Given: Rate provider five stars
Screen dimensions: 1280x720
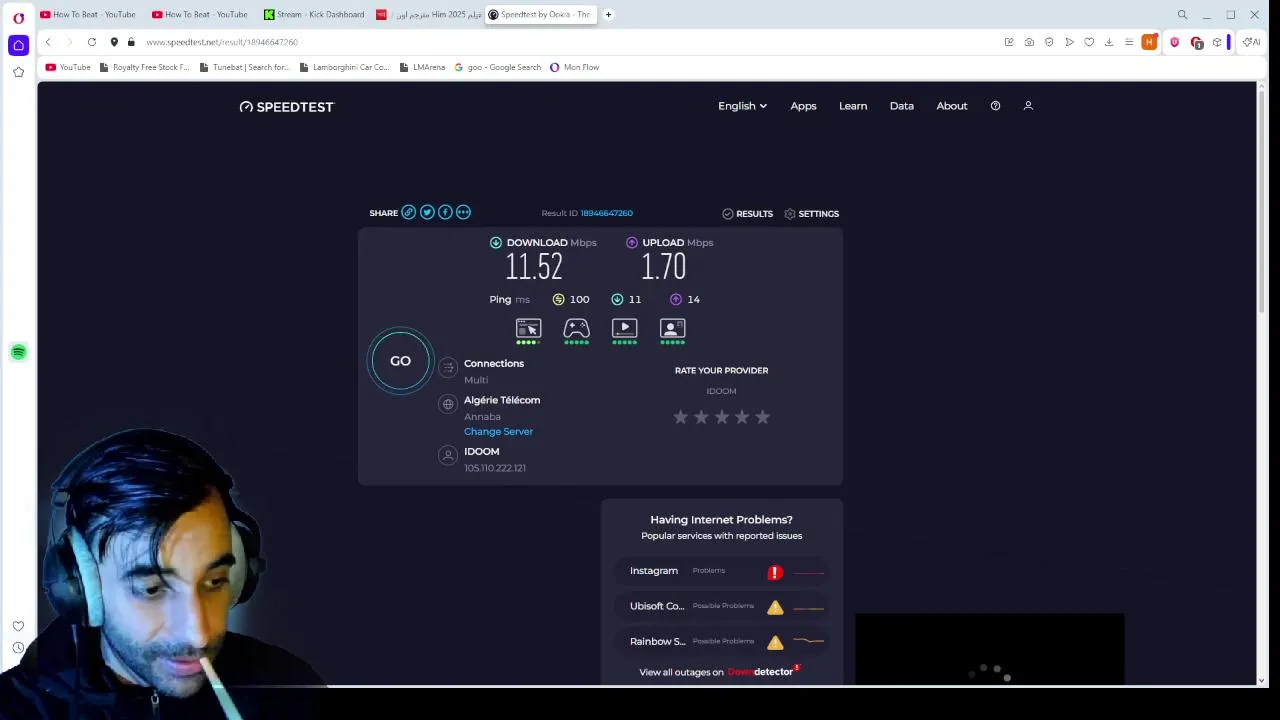Looking at the screenshot, I should tap(763, 417).
